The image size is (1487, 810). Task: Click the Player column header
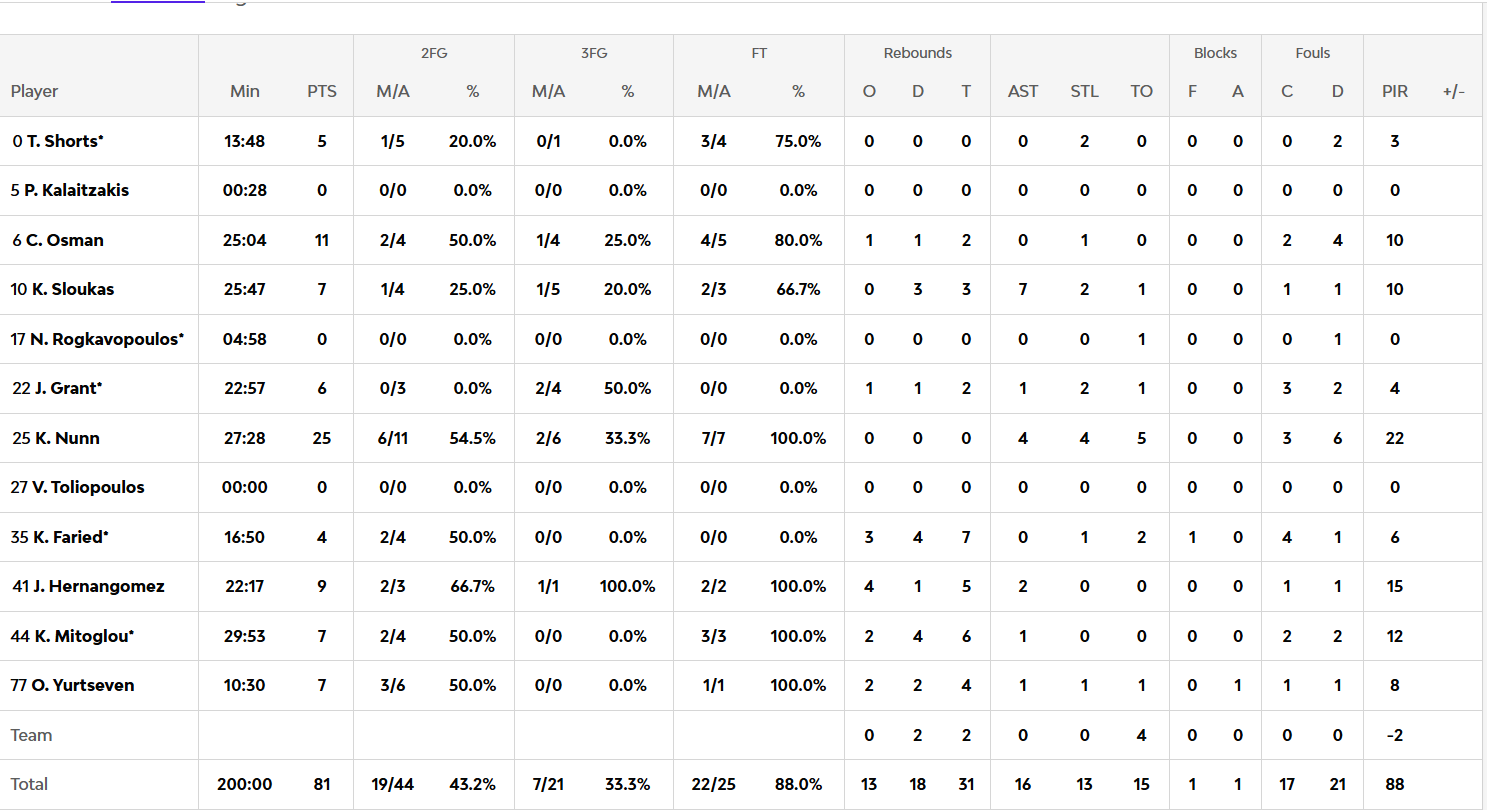click(x=35, y=91)
